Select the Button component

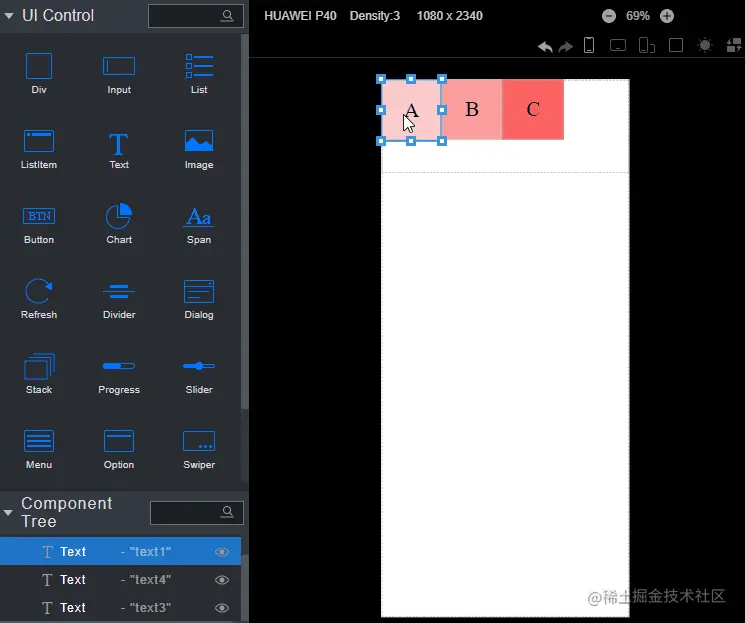[x=38, y=225]
